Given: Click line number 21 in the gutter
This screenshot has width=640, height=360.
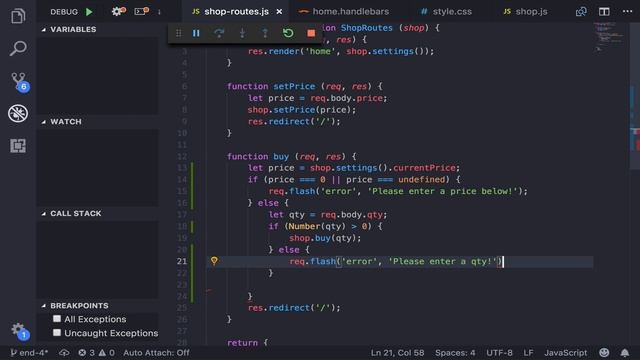Looking at the screenshot, I should [x=182, y=261].
